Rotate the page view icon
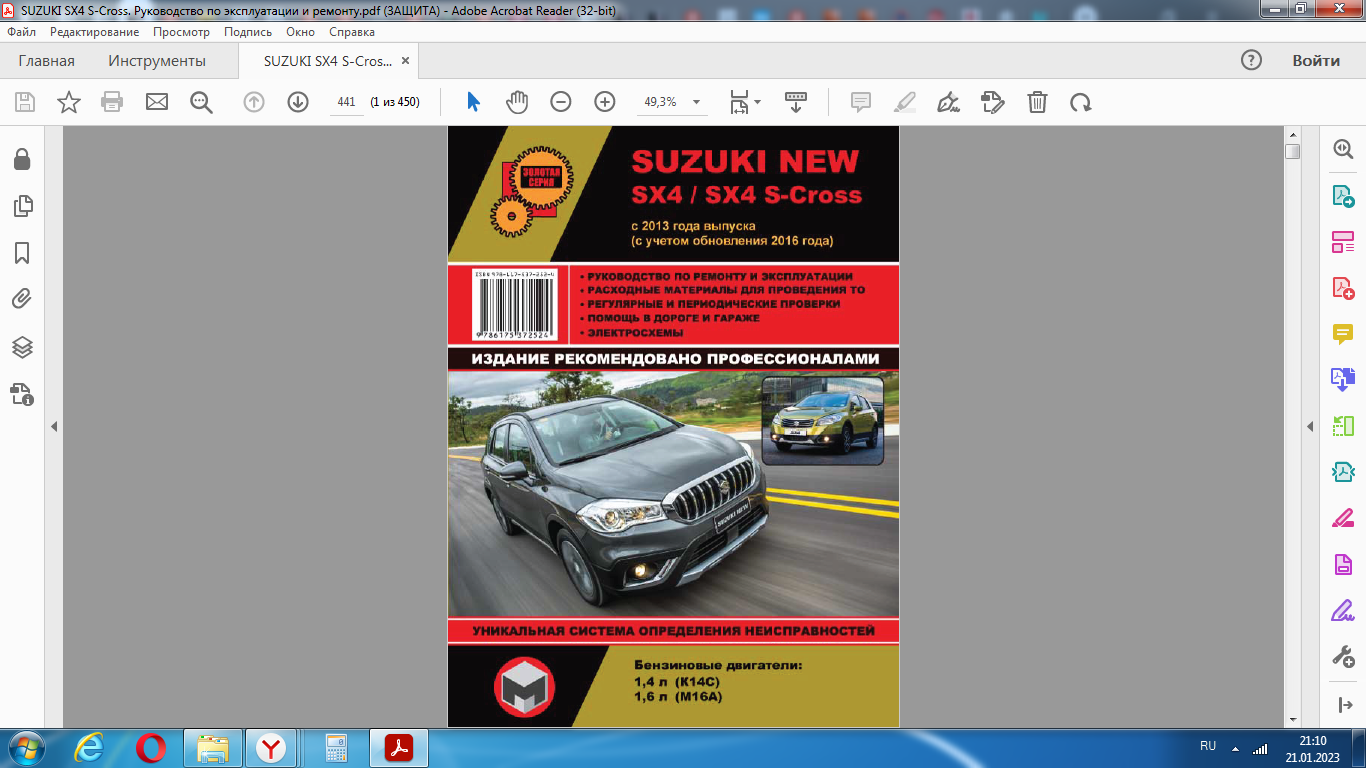This screenshot has width=1366, height=768. [1080, 102]
